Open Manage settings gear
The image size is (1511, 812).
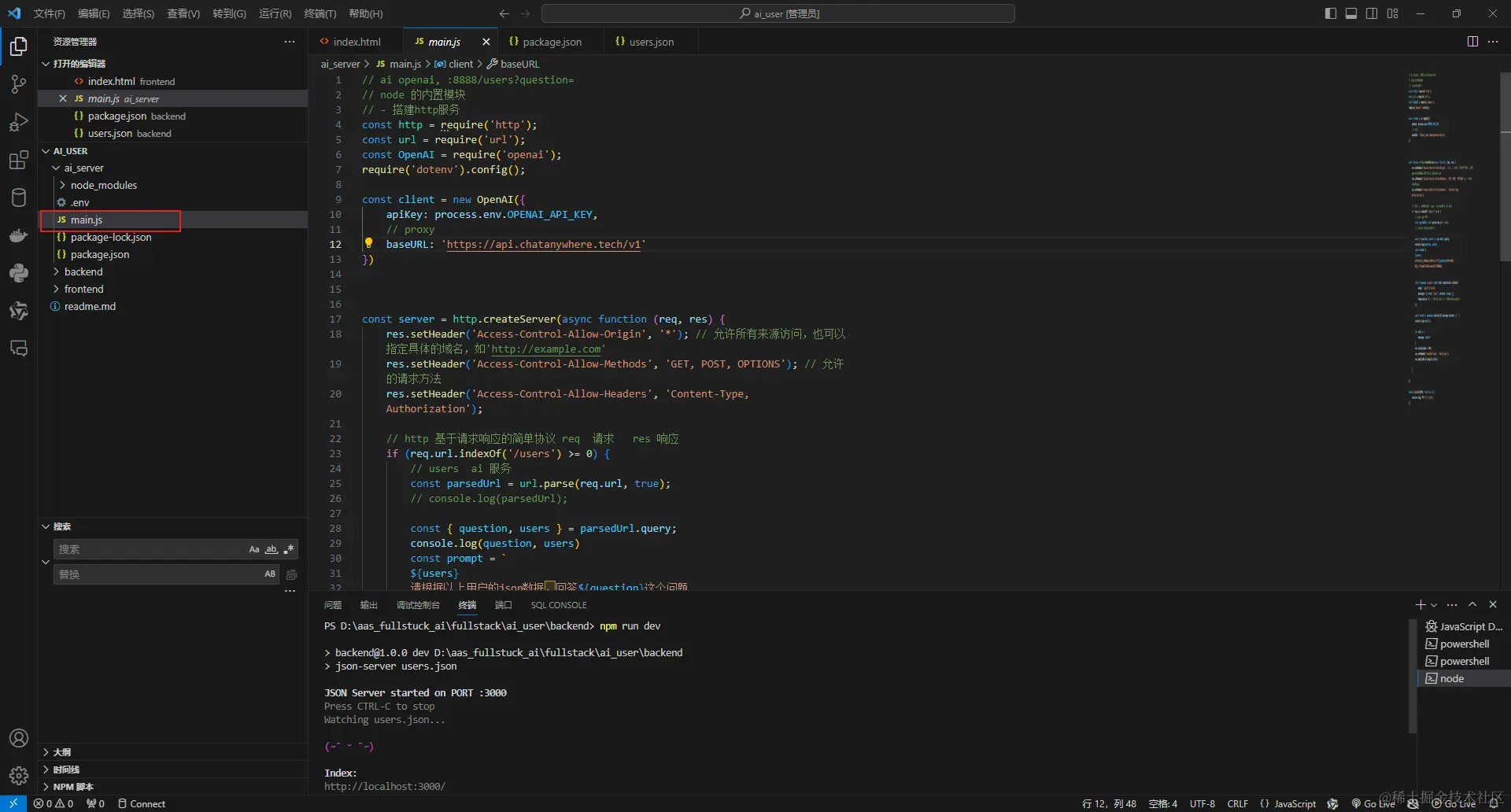pyautogui.click(x=19, y=776)
